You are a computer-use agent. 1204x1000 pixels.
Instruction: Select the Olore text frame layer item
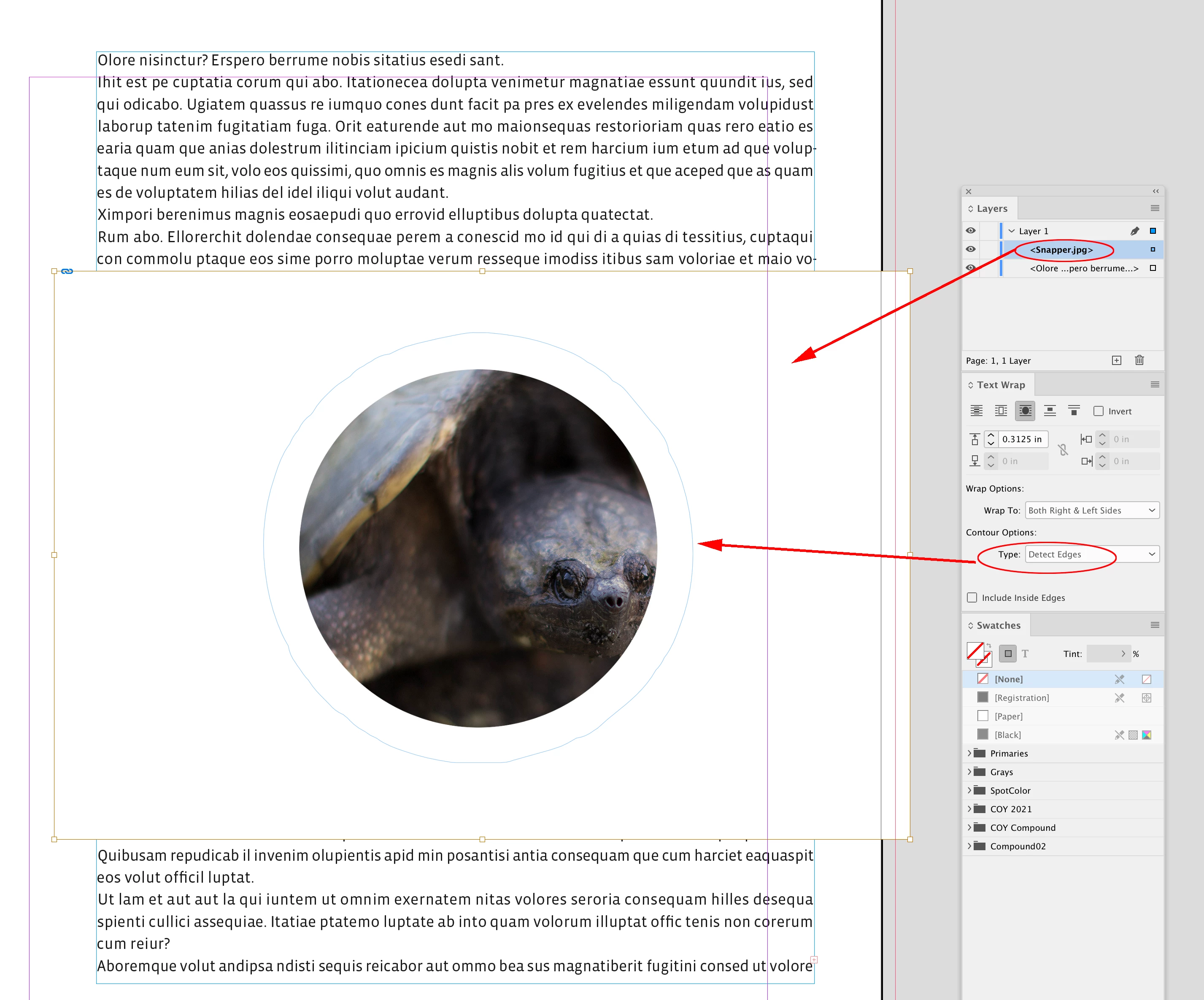click(1084, 268)
